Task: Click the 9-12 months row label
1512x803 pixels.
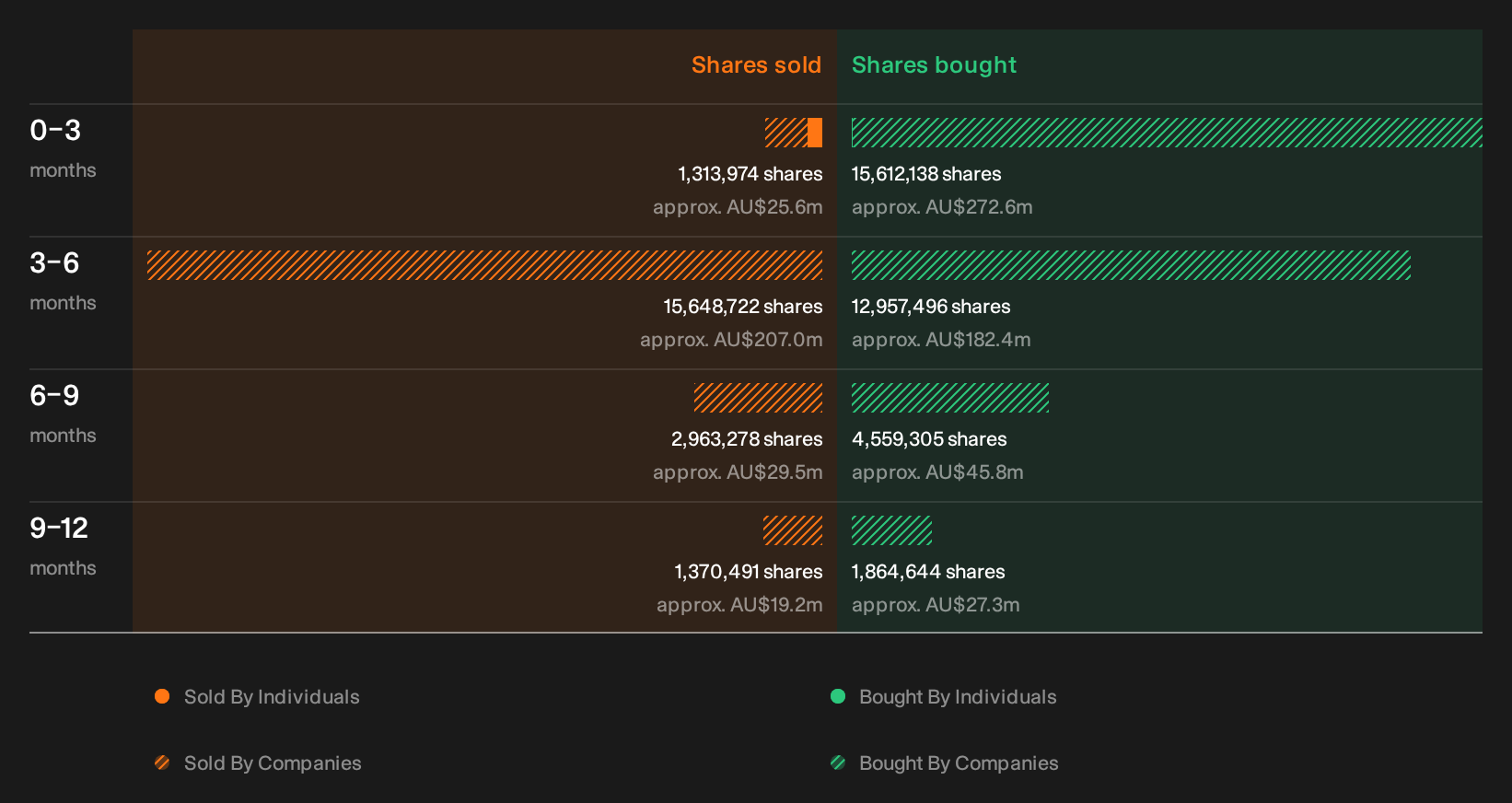Action: (x=63, y=546)
